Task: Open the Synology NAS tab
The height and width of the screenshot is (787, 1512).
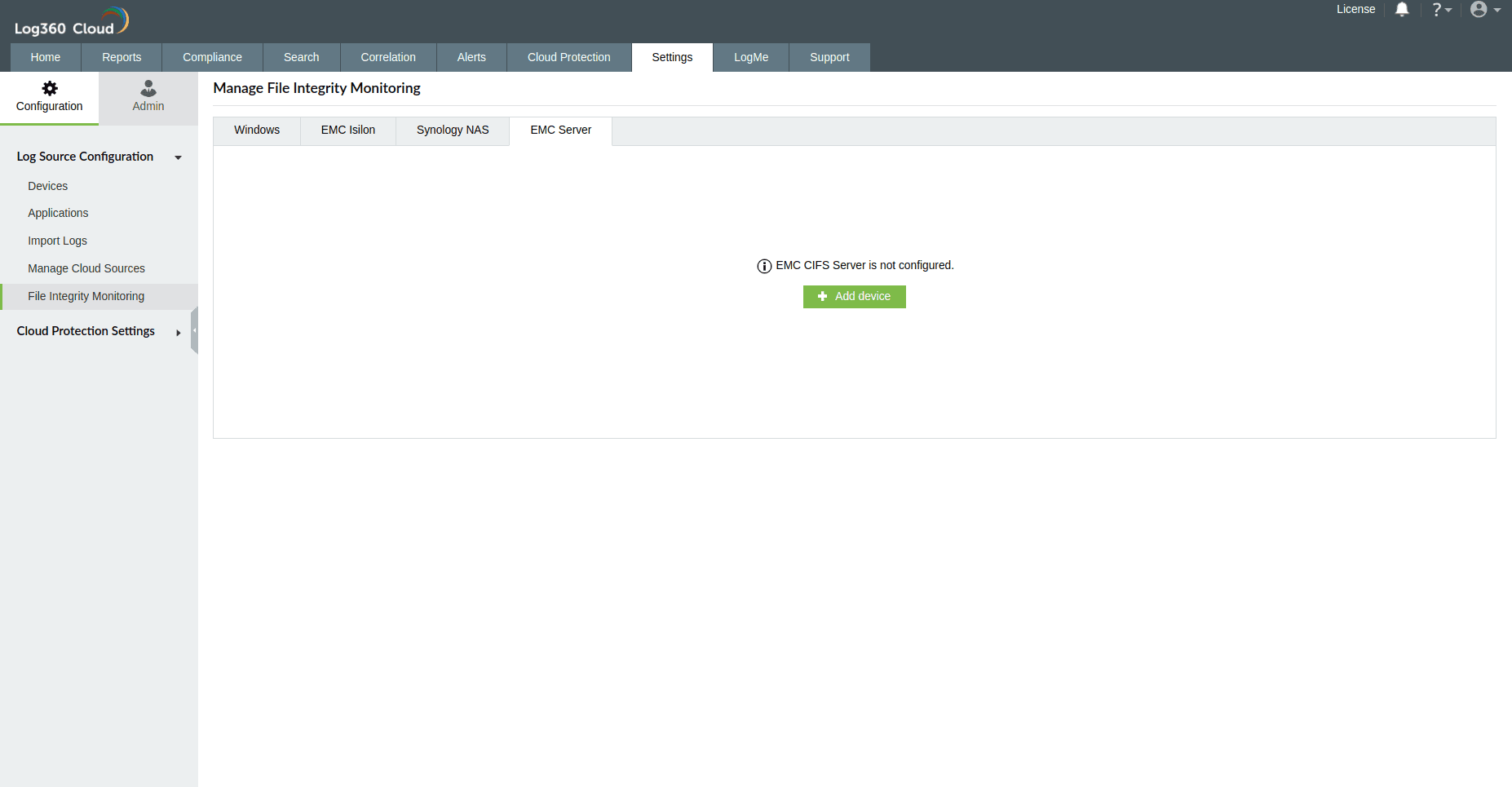Action: (452, 130)
